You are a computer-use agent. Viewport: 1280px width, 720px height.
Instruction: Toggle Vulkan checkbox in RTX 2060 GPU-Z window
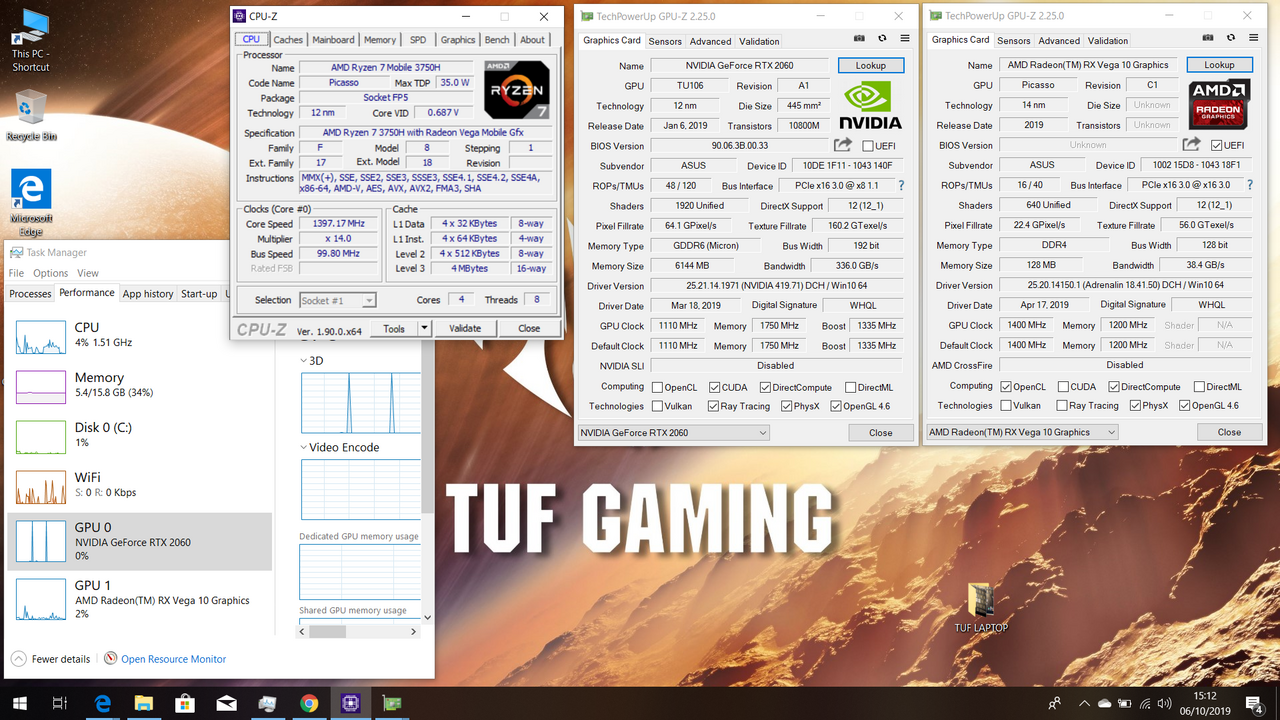657,406
